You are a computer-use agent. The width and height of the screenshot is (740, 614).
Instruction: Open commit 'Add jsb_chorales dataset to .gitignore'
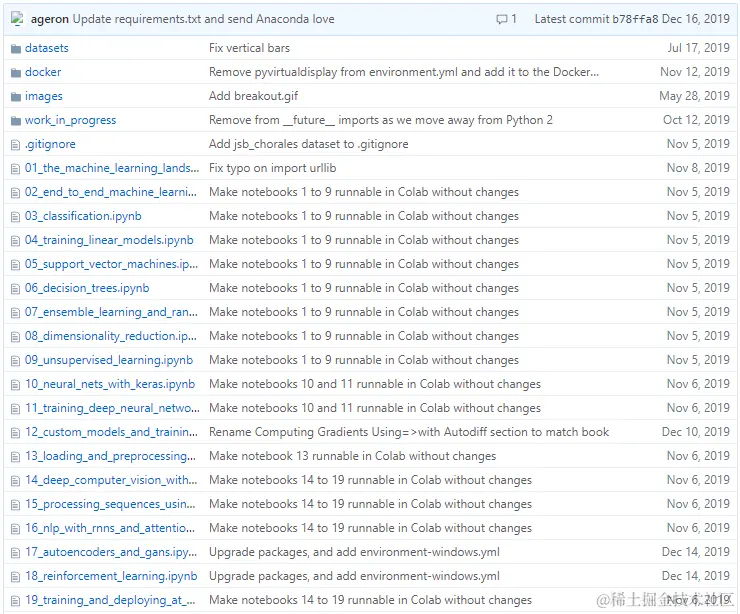(x=309, y=144)
